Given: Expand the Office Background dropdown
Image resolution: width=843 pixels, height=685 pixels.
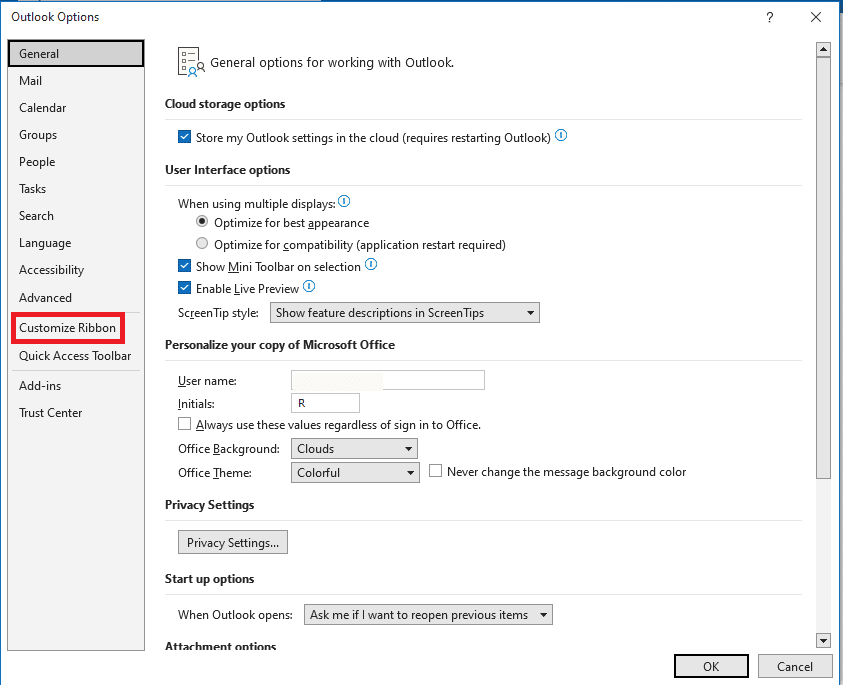Looking at the screenshot, I should (x=355, y=449).
